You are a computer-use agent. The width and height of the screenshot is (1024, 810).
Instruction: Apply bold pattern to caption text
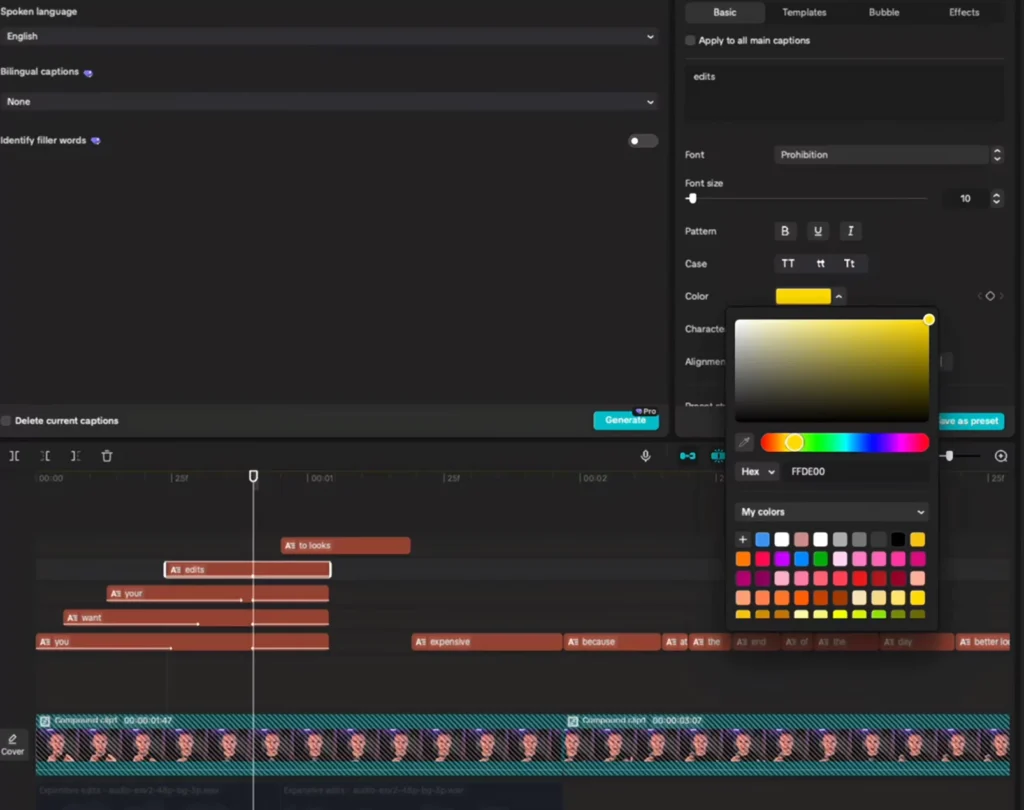click(x=785, y=231)
